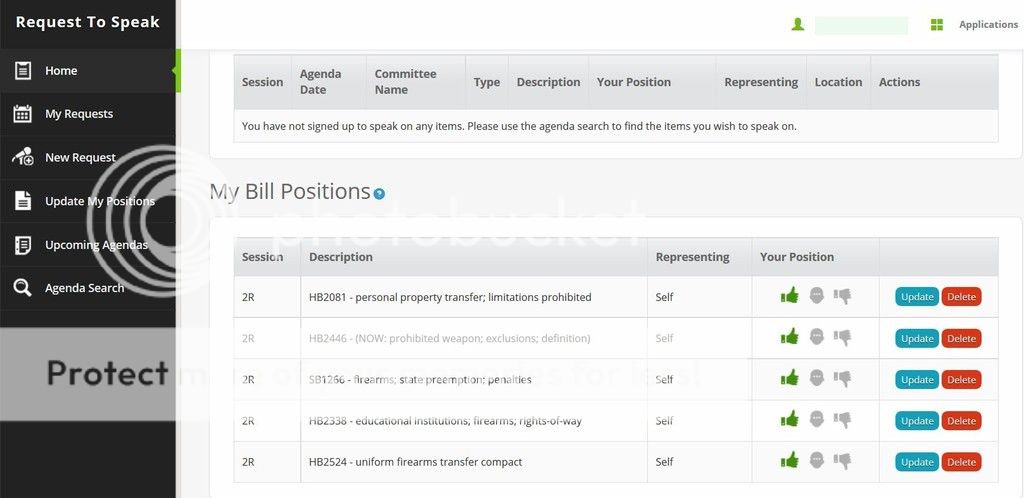Image resolution: width=1024 pixels, height=498 pixels.
Task: Click the help icon beside My Bill Positions
Action: 379,194
